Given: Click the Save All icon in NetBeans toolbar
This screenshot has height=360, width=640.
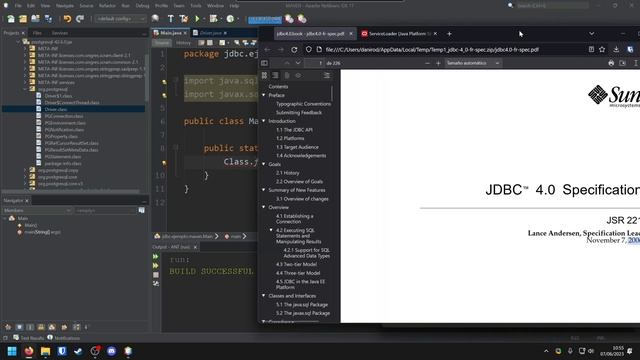Looking at the screenshot, I should click(48, 19).
